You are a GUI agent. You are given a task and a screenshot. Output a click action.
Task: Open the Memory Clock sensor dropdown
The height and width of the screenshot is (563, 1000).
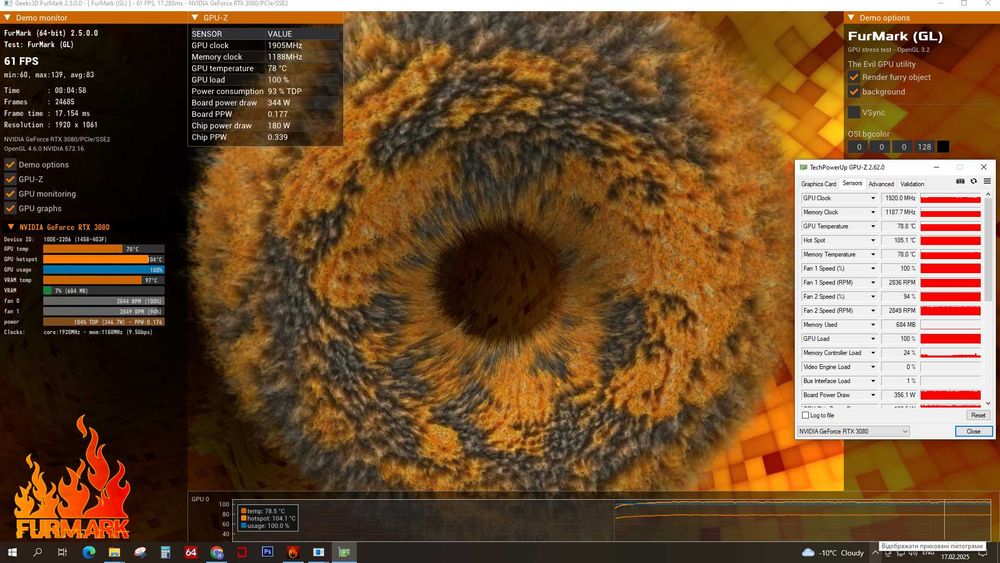click(872, 212)
